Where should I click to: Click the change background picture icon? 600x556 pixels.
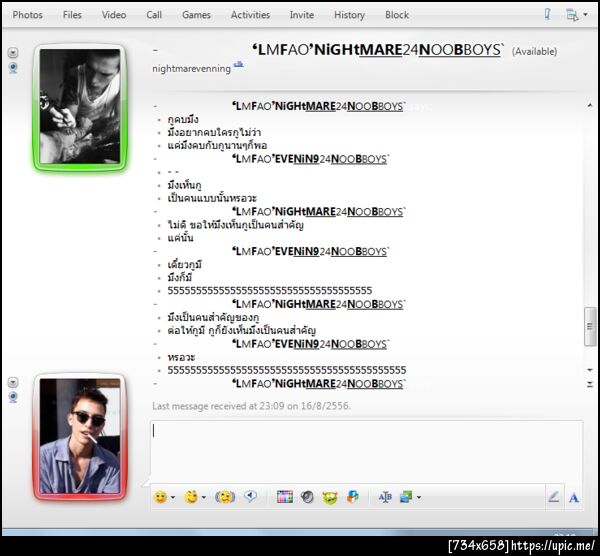pos(406,497)
